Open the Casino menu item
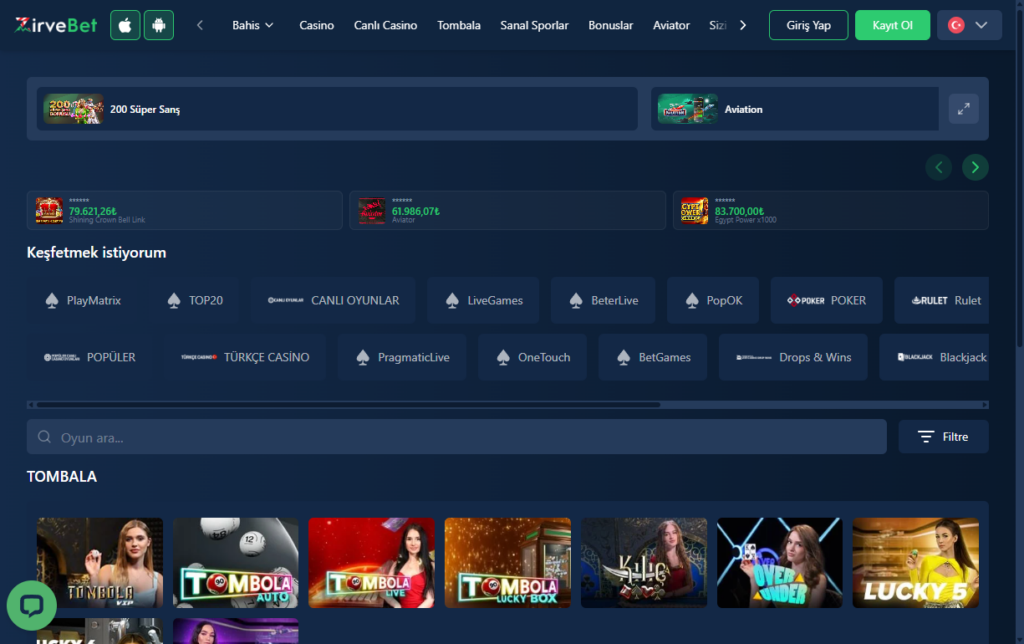Screen dimensions: 1024x644 coord(317,25)
